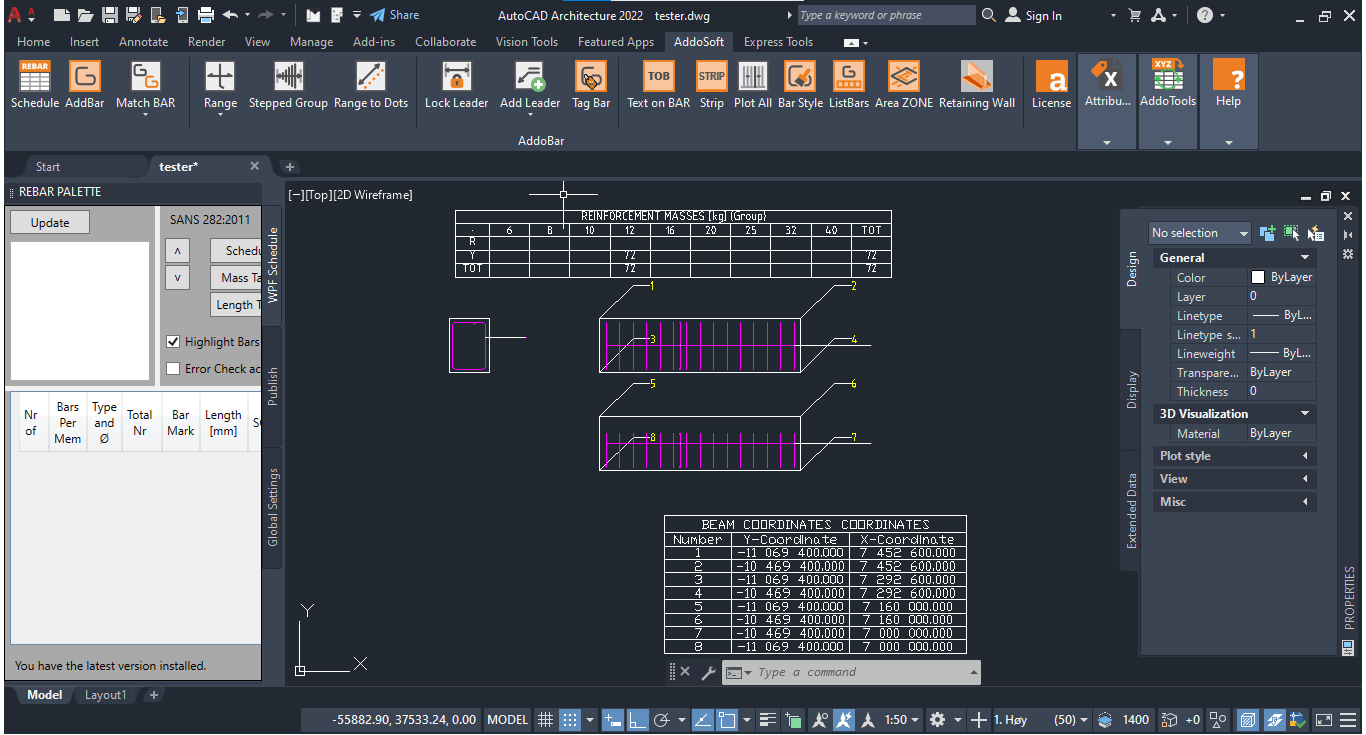Image resolution: width=1366 pixels, height=735 pixels.
Task: Toggle polar tracking in status bar
Action: 661,719
